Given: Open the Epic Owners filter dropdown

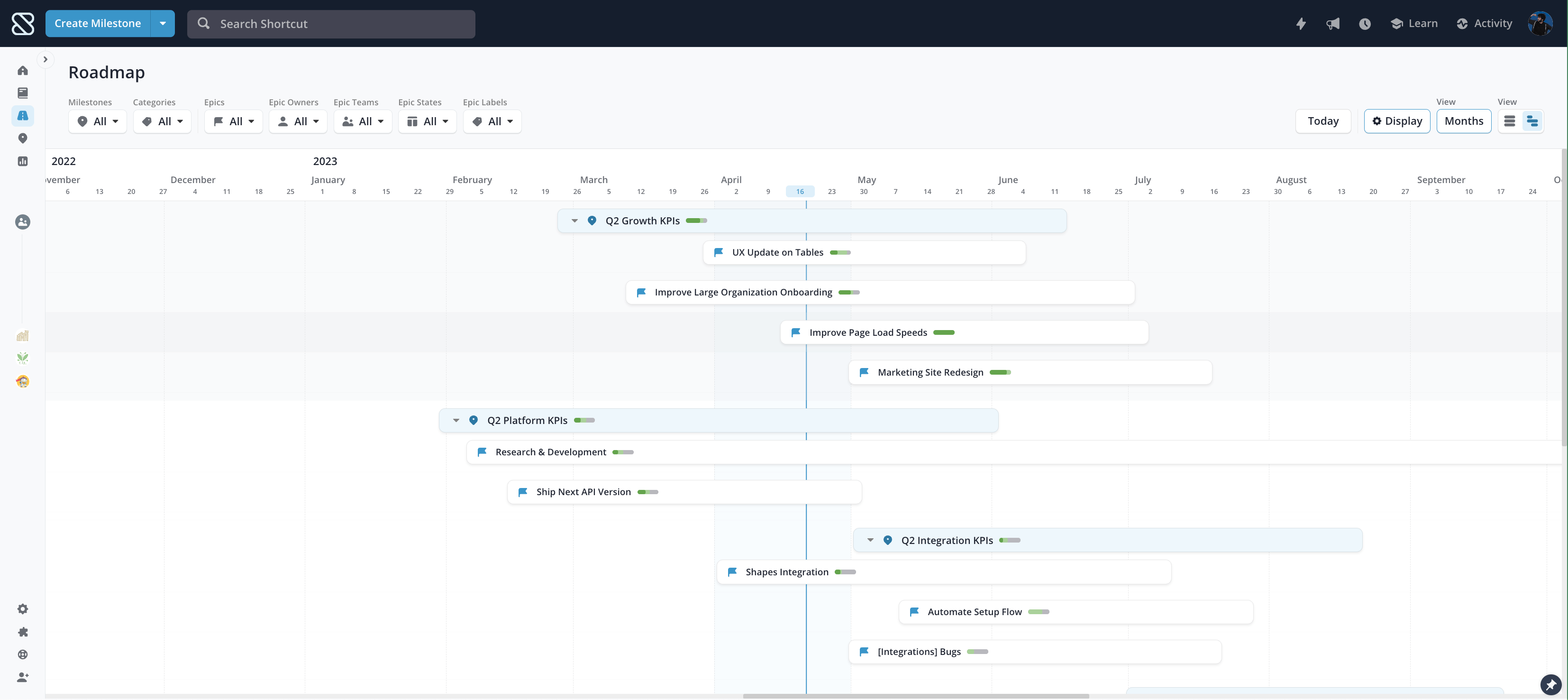Looking at the screenshot, I should pos(298,121).
